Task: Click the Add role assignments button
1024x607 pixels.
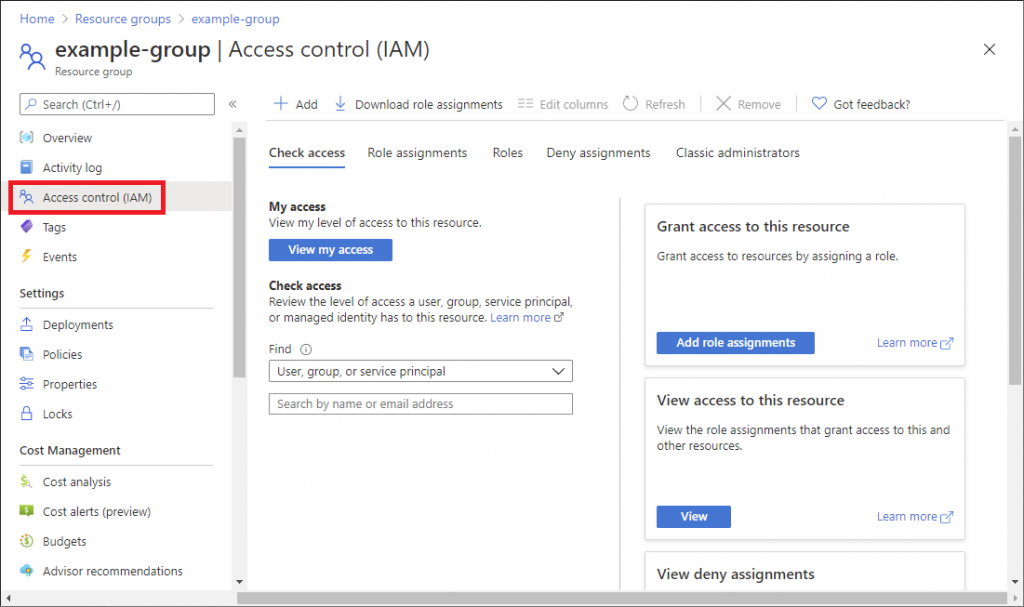Action: tap(735, 343)
